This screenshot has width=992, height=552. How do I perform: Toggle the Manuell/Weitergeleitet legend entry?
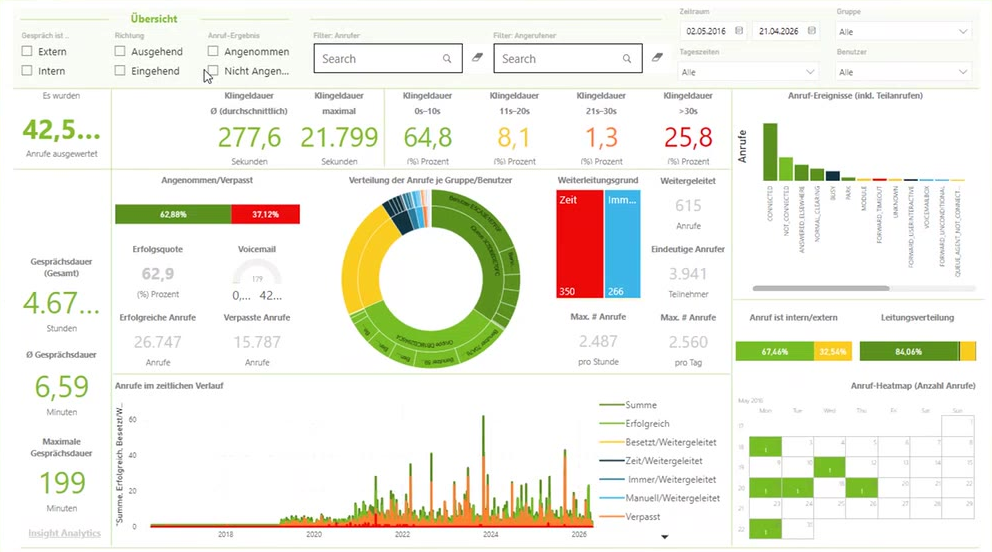coord(660,498)
